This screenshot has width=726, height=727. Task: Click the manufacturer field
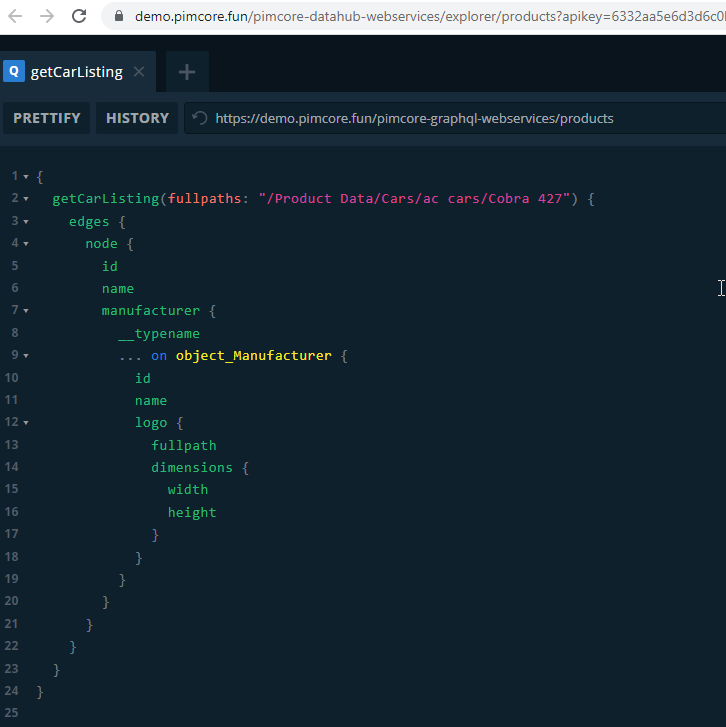(x=151, y=311)
